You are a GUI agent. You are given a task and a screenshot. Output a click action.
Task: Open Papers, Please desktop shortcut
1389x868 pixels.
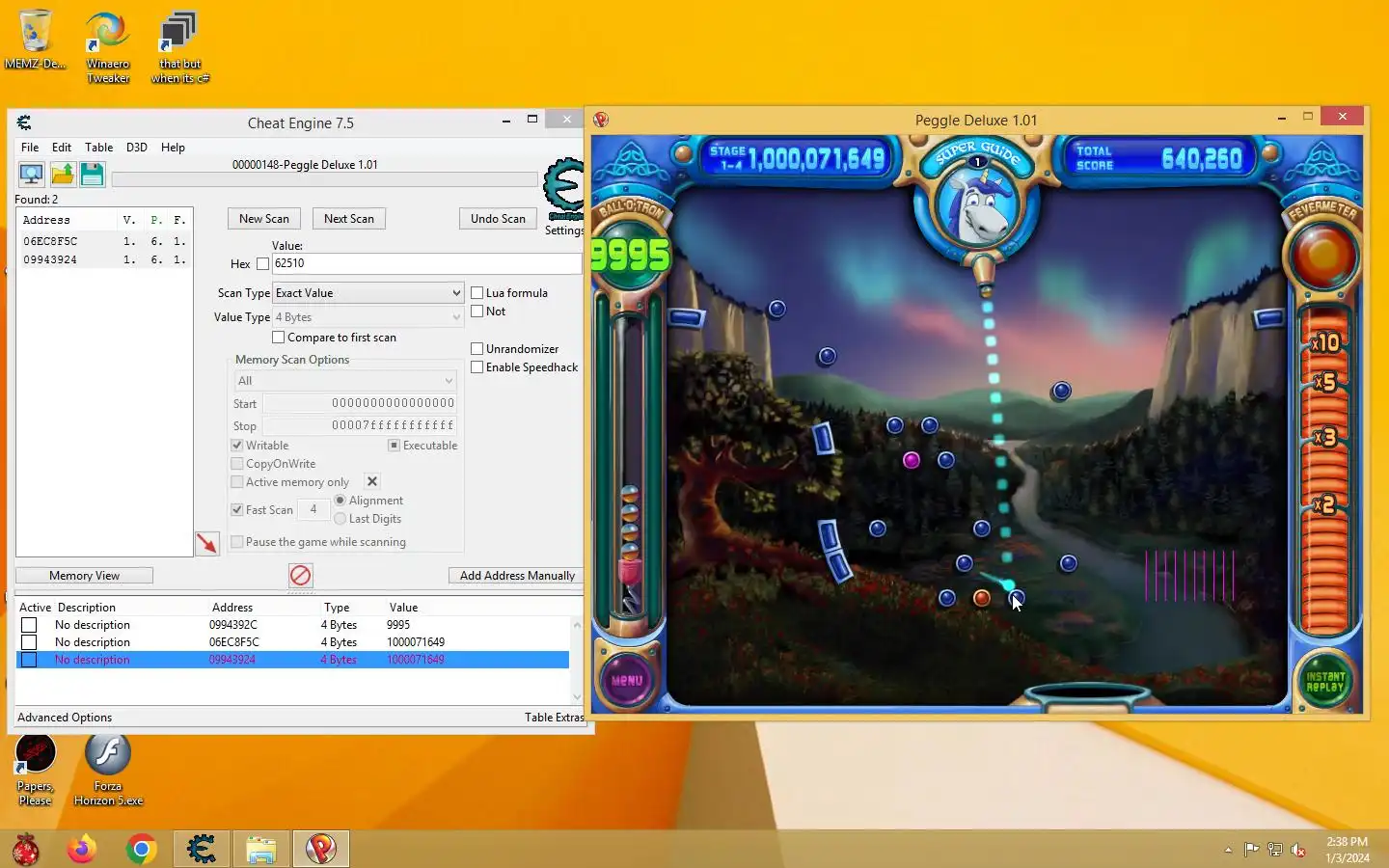pos(35,770)
